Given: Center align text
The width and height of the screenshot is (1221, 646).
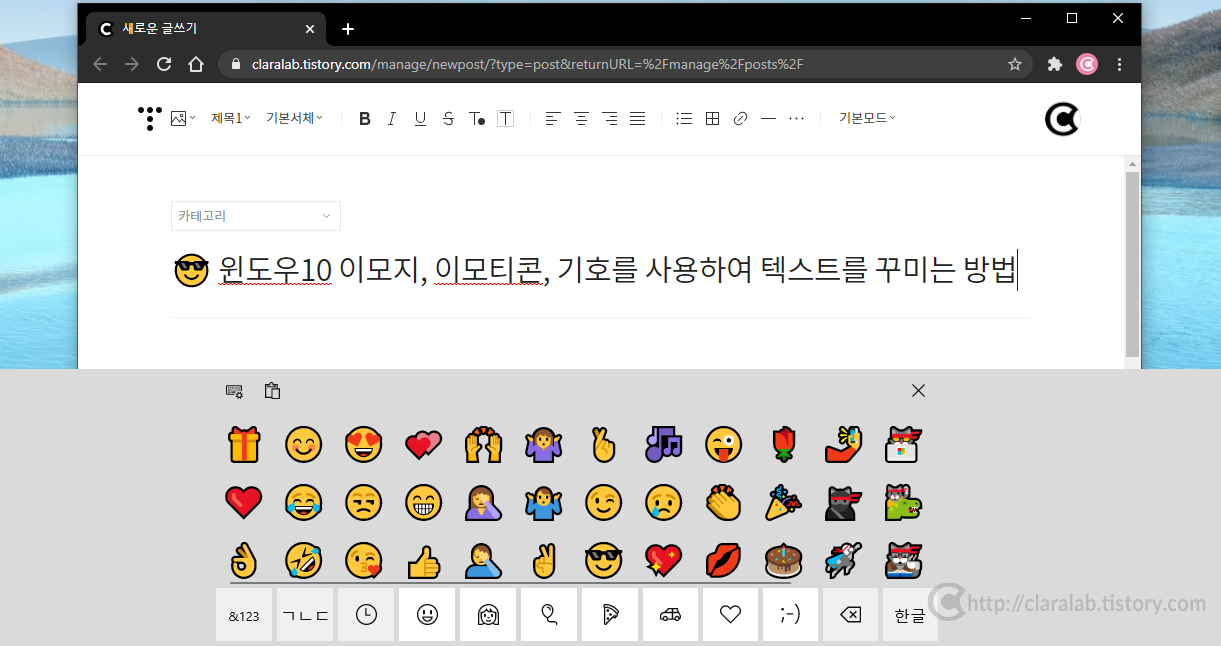Looking at the screenshot, I should (x=581, y=119).
